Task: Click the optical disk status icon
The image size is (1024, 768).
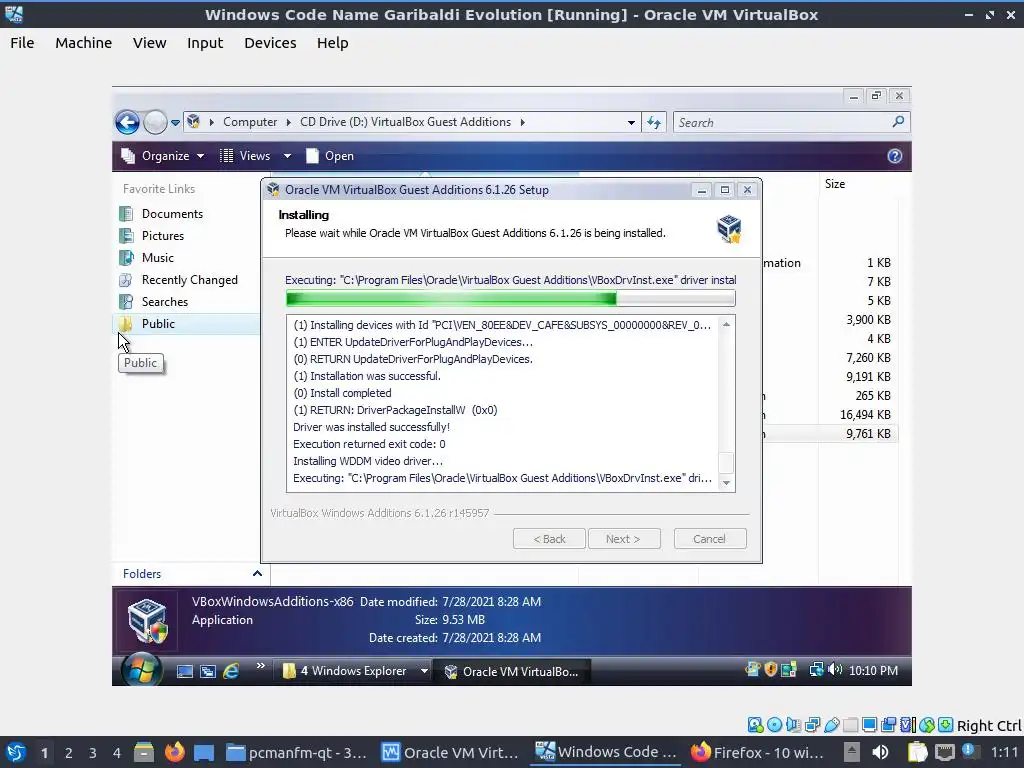Action: tap(775, 725)
